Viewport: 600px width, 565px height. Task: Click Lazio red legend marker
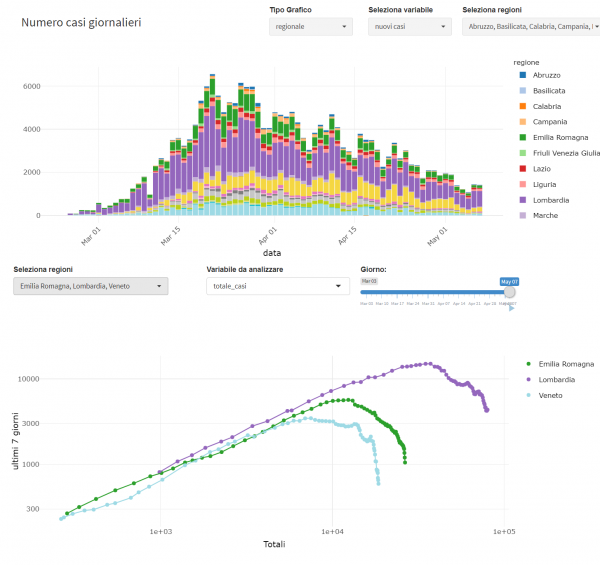[522, 169]
